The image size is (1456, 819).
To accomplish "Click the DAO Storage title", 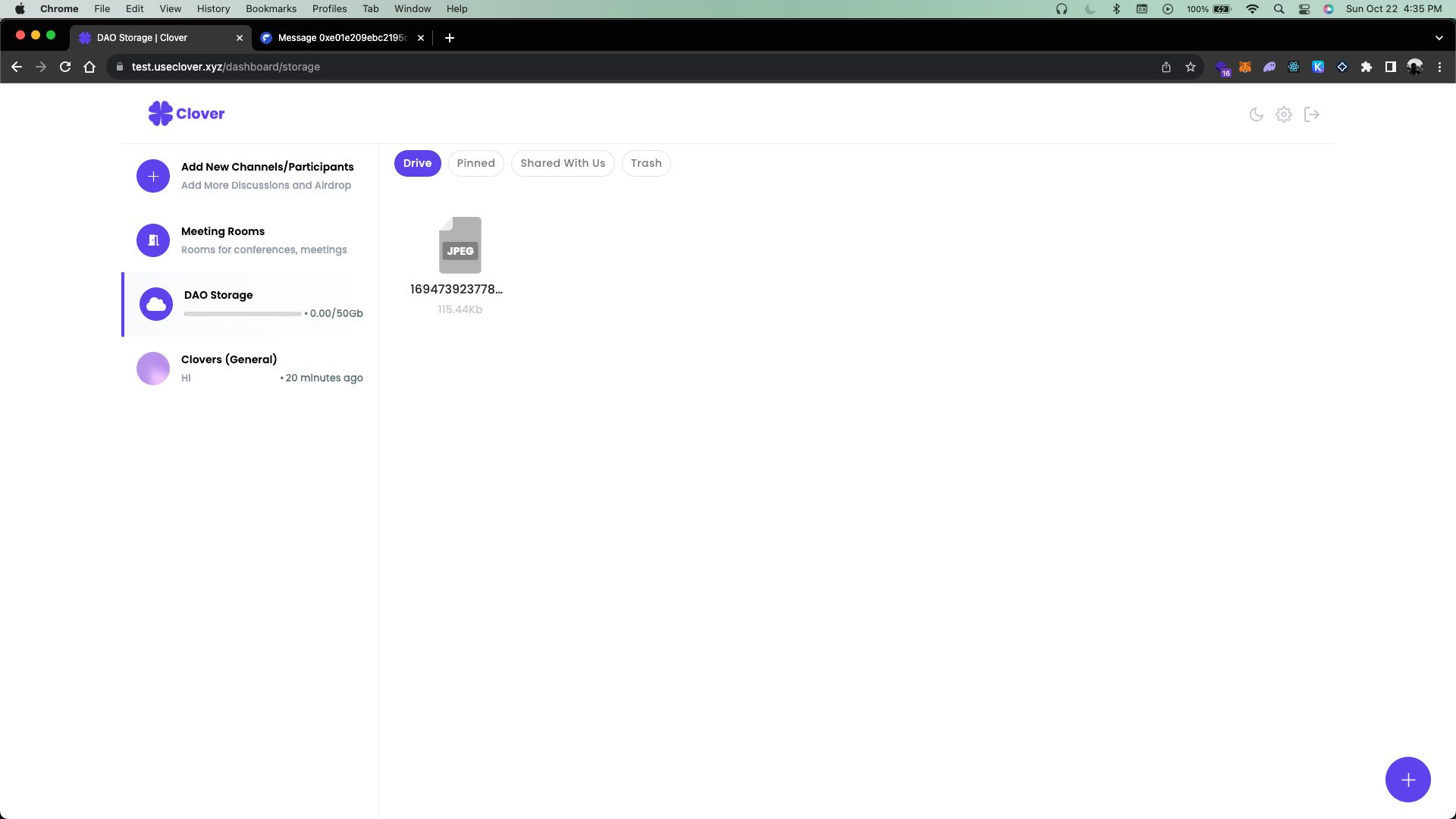I will 218,295.
